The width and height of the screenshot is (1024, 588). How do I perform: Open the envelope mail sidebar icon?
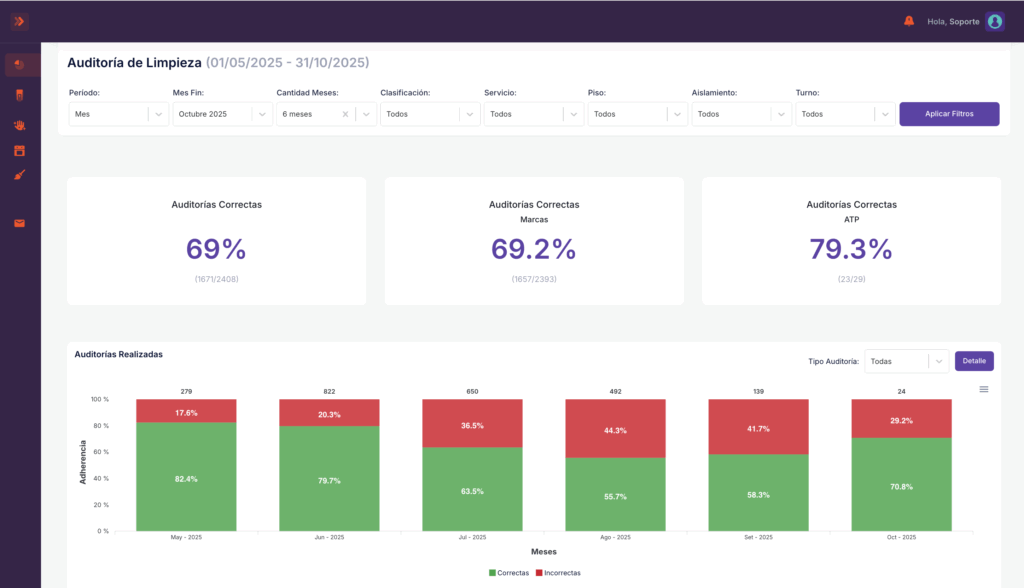20,223
